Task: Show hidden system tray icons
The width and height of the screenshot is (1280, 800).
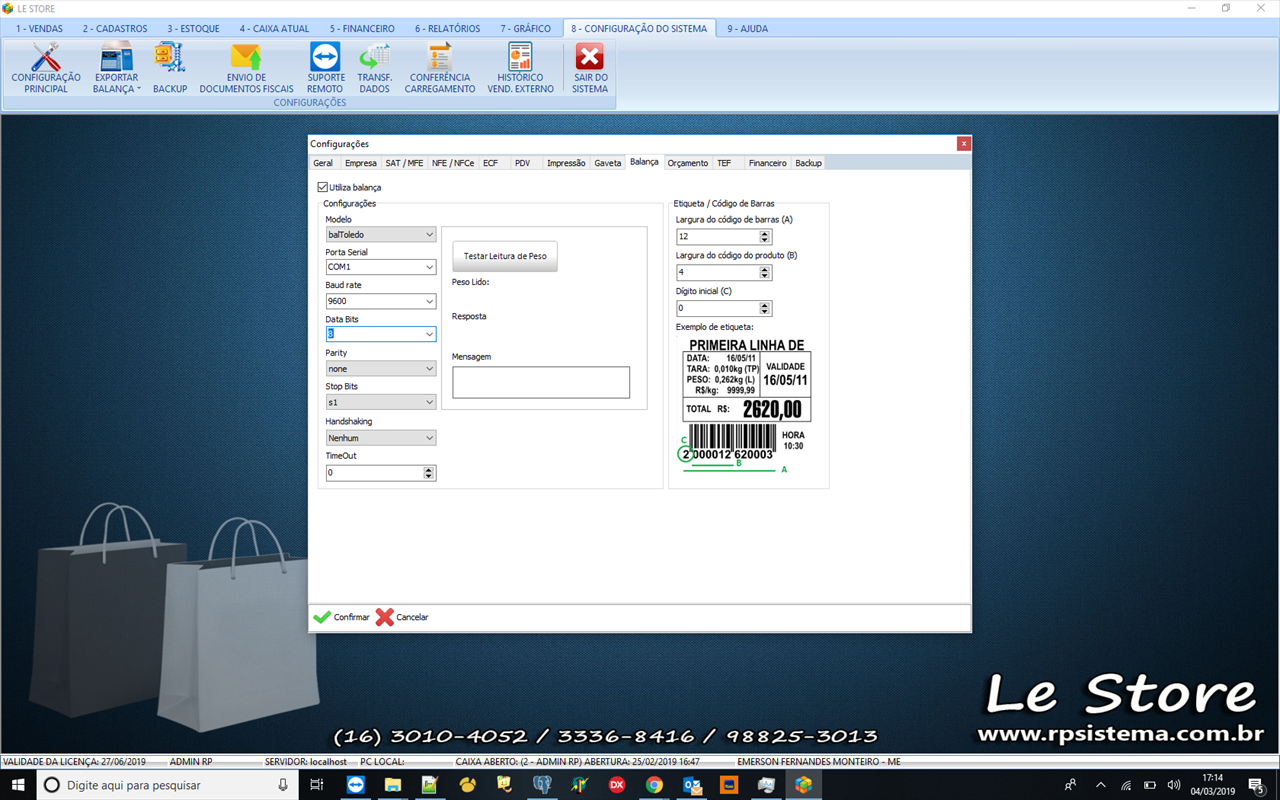Action: (x=1101, y=785)
